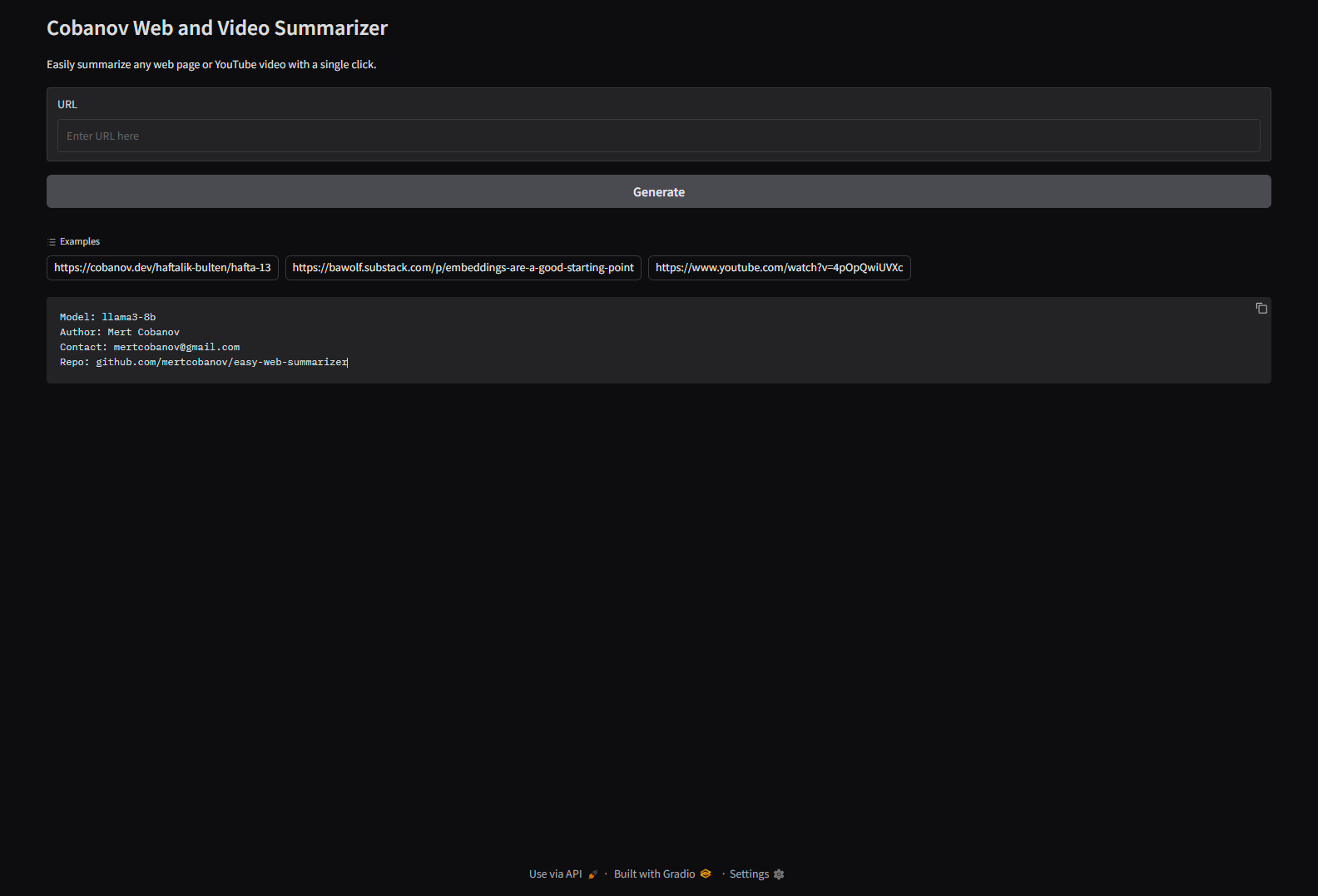Select the bawolf.substack.com embeddings example
The image size is (1318, 896).
tap(463, 268)
